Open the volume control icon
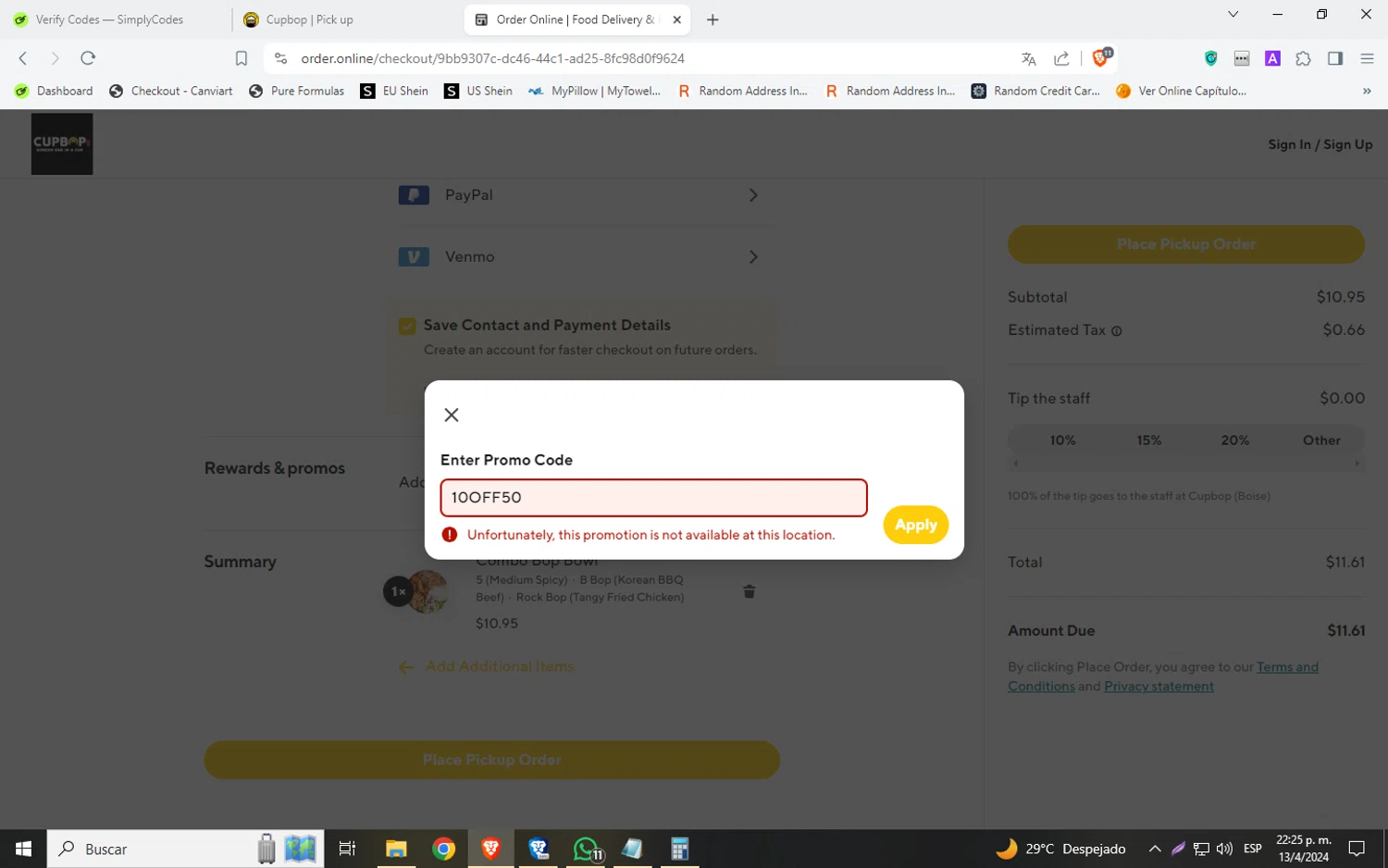Viewport: 1388px width, 868px height. (1224, 849)
